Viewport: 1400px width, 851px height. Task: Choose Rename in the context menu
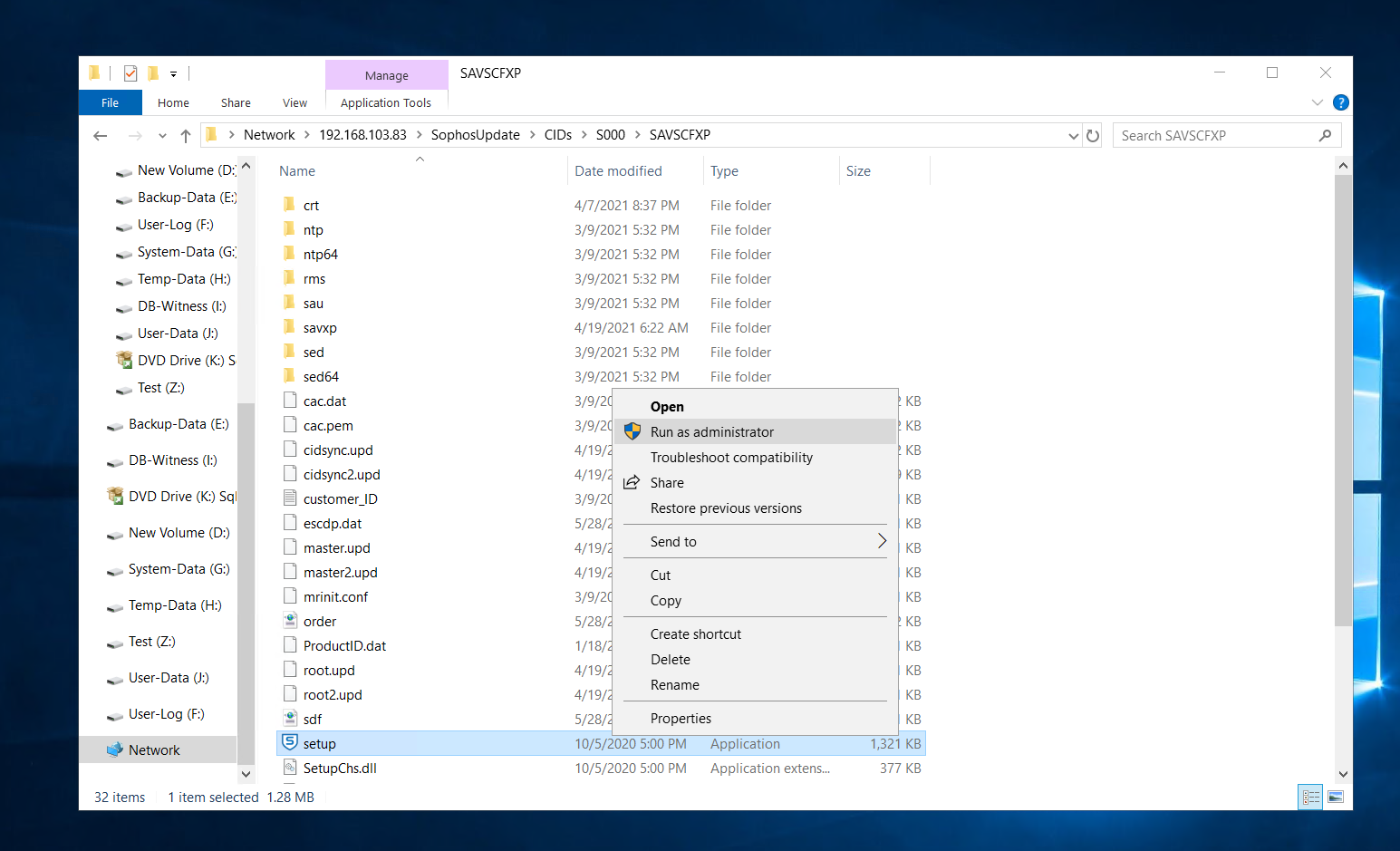tap(755, 685)
